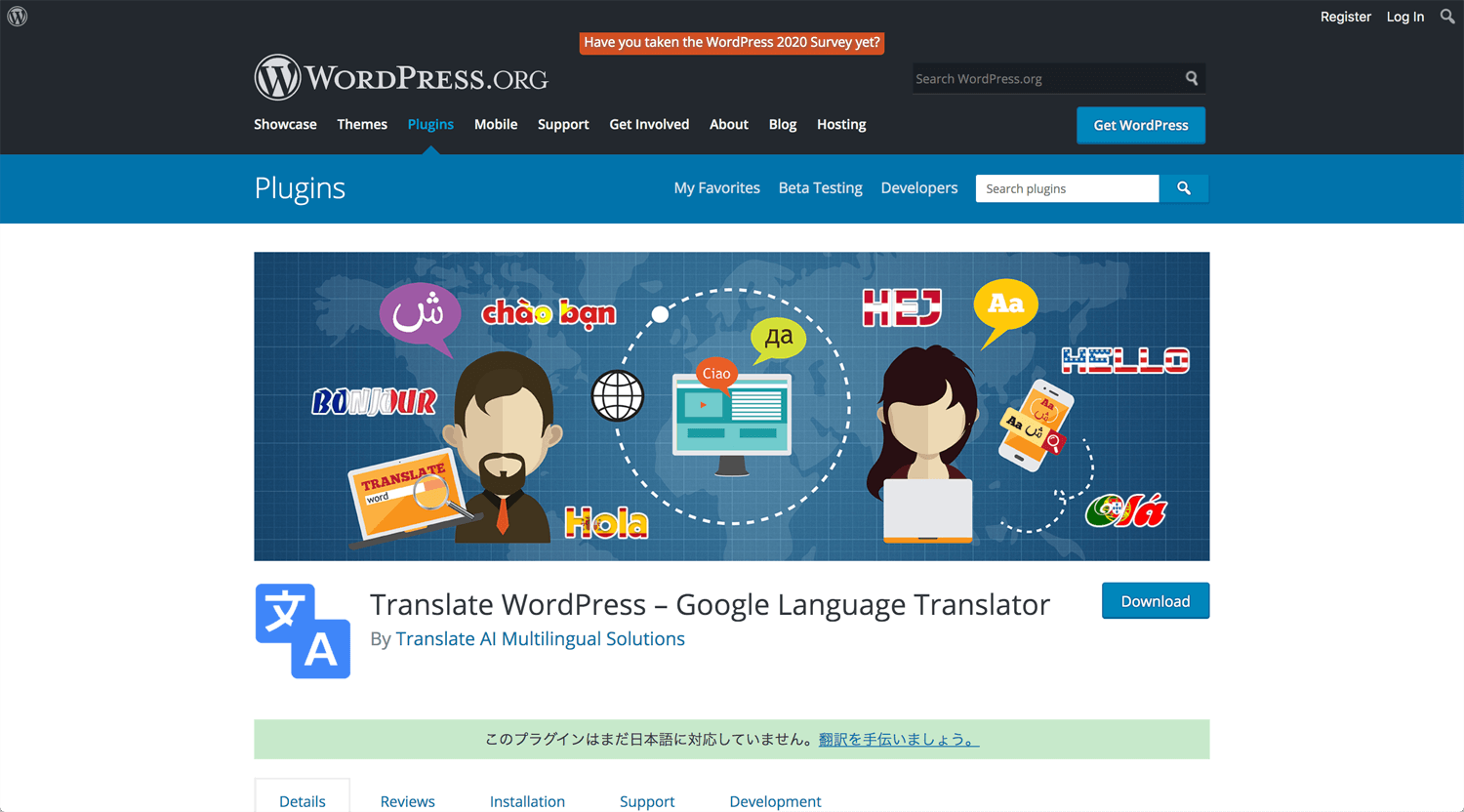Select the Details tab
This screenshot has width=1464, height=812.
point(303,800)
